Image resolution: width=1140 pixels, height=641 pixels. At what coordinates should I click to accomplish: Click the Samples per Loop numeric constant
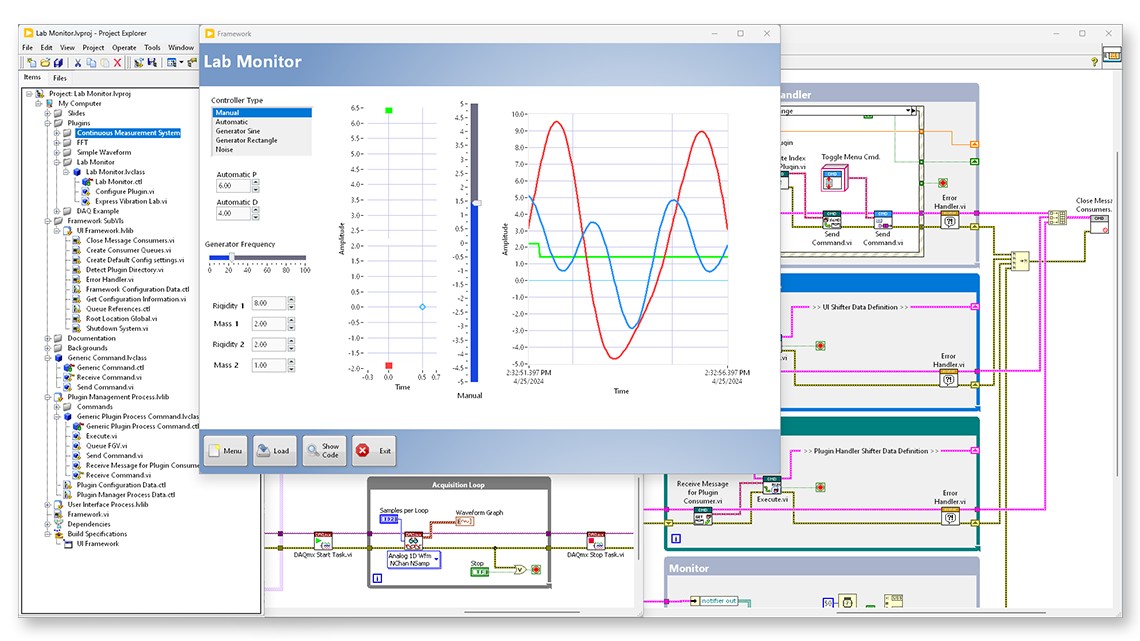click(x=389, y=519)
